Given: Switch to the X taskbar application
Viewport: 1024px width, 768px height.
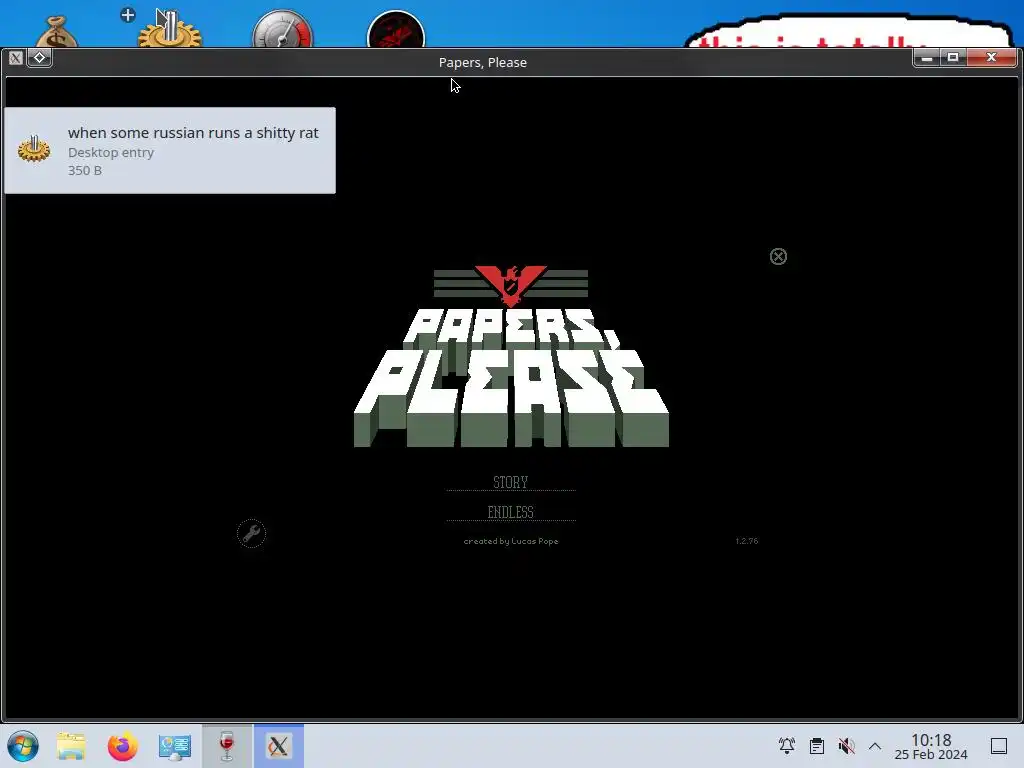Looking at the screenshot, I should pyautogui.click(x=278, y=746).
